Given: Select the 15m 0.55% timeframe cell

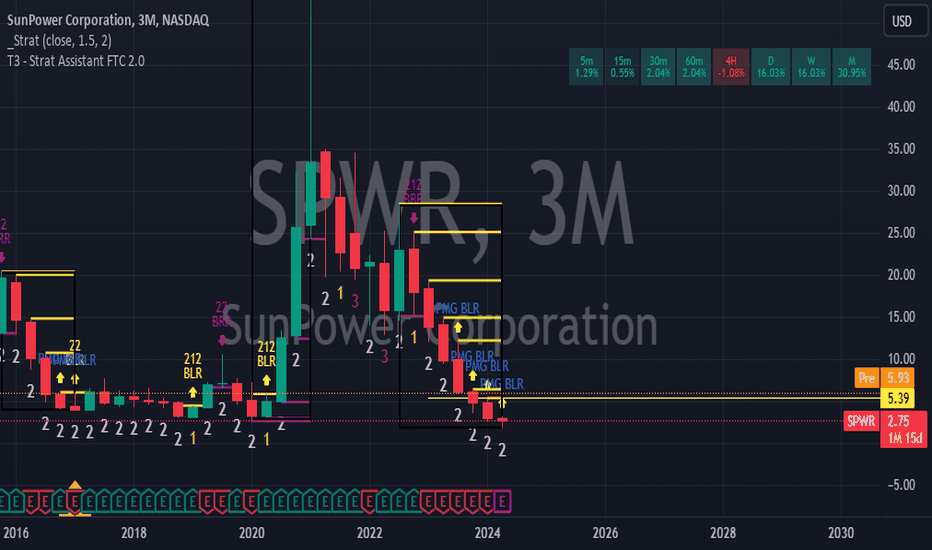Looking at the screenshot, I should click(x=622, y=67).
